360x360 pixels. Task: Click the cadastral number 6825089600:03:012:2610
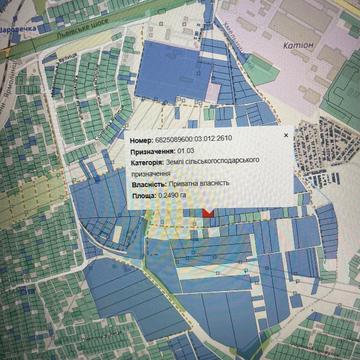(x=193, y=139)
